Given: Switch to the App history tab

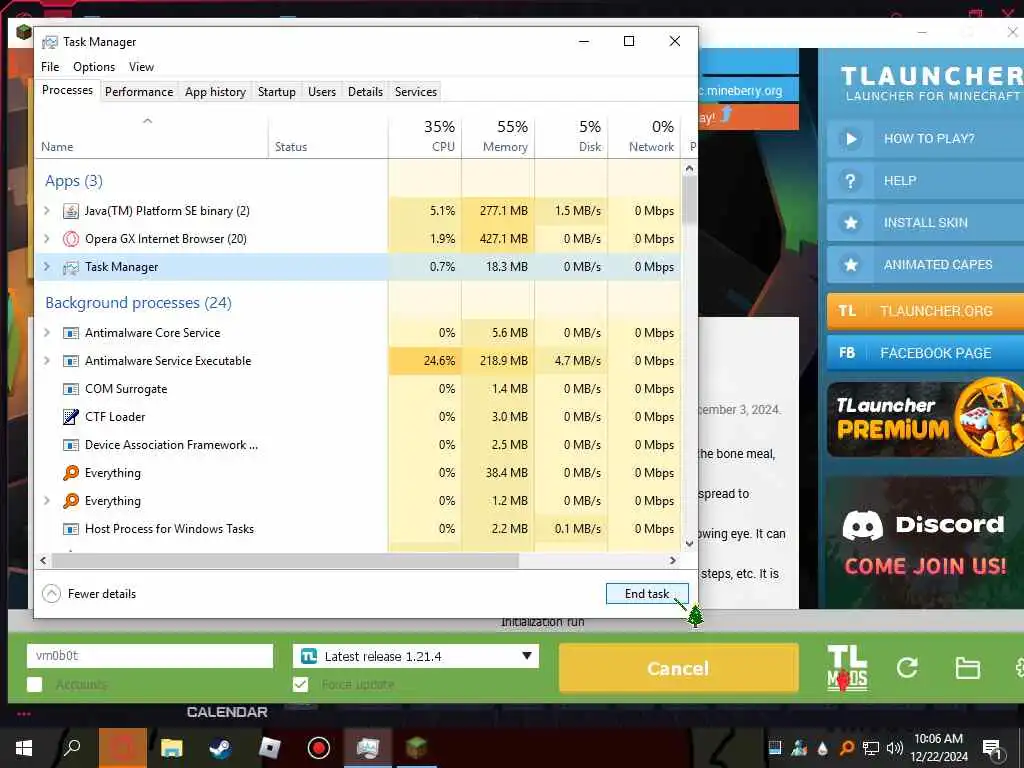Looking at the screenshot, I should pos(216,92).
